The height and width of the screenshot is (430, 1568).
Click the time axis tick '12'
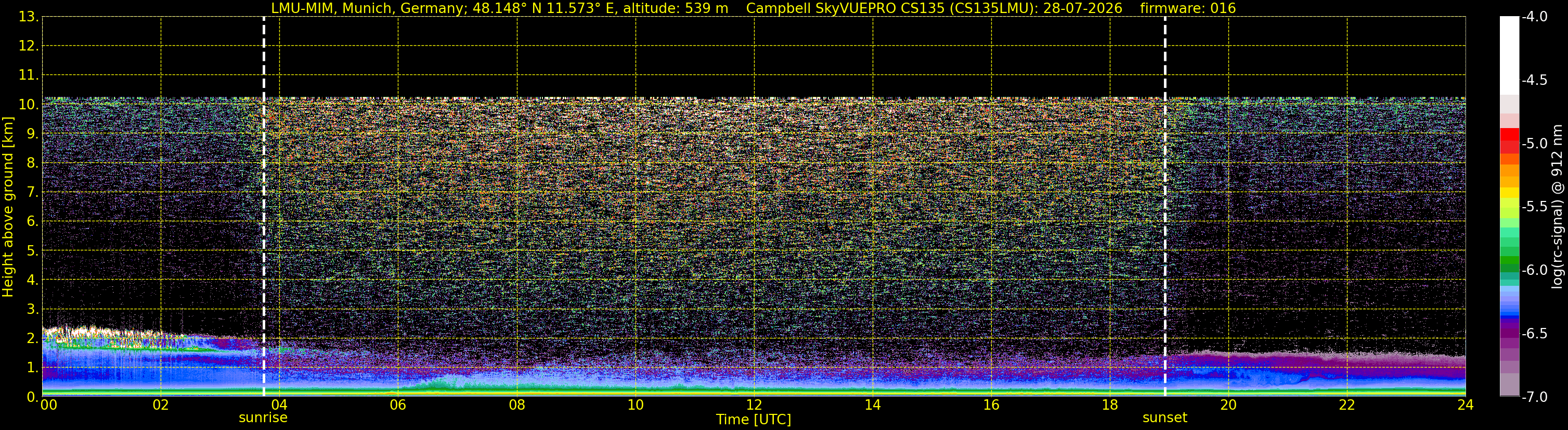coord(754,405)
